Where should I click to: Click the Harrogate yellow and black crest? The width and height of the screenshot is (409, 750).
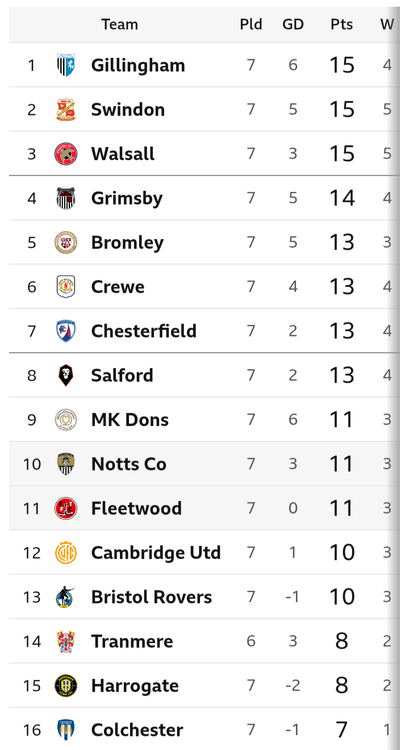point(66,686)
